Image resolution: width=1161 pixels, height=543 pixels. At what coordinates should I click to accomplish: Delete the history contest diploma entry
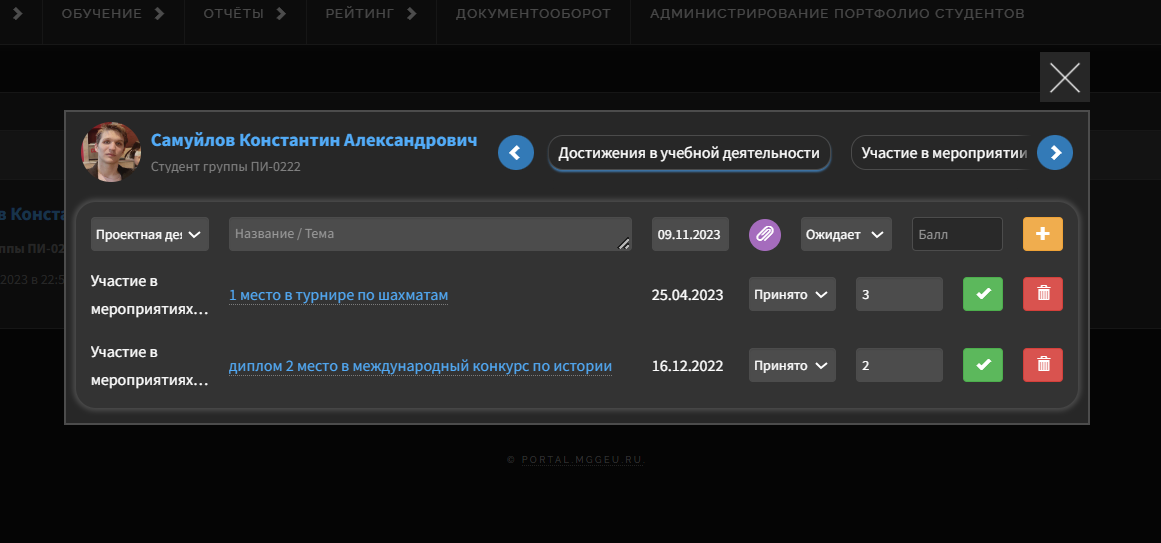[1043, 365]
